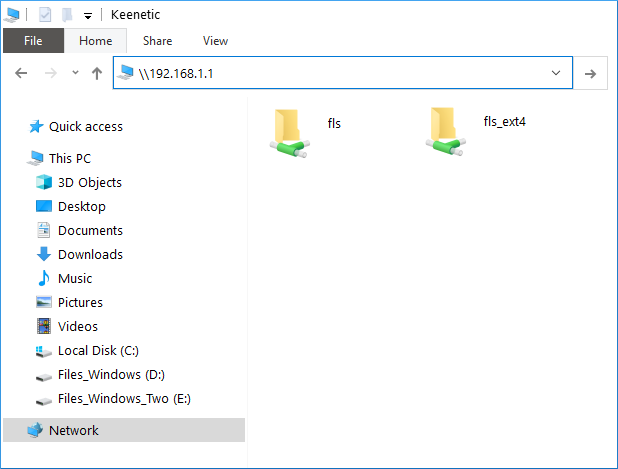Open the Music folder in sidebar

point(74,278)
